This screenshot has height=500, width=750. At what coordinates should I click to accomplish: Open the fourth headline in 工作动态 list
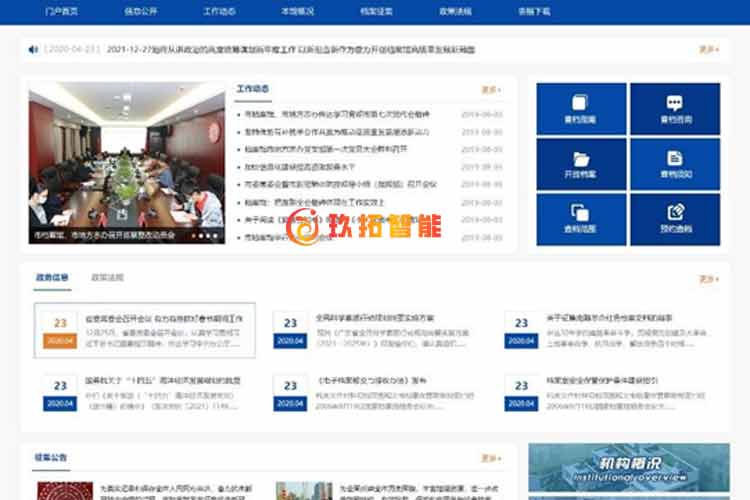(300, 167)
